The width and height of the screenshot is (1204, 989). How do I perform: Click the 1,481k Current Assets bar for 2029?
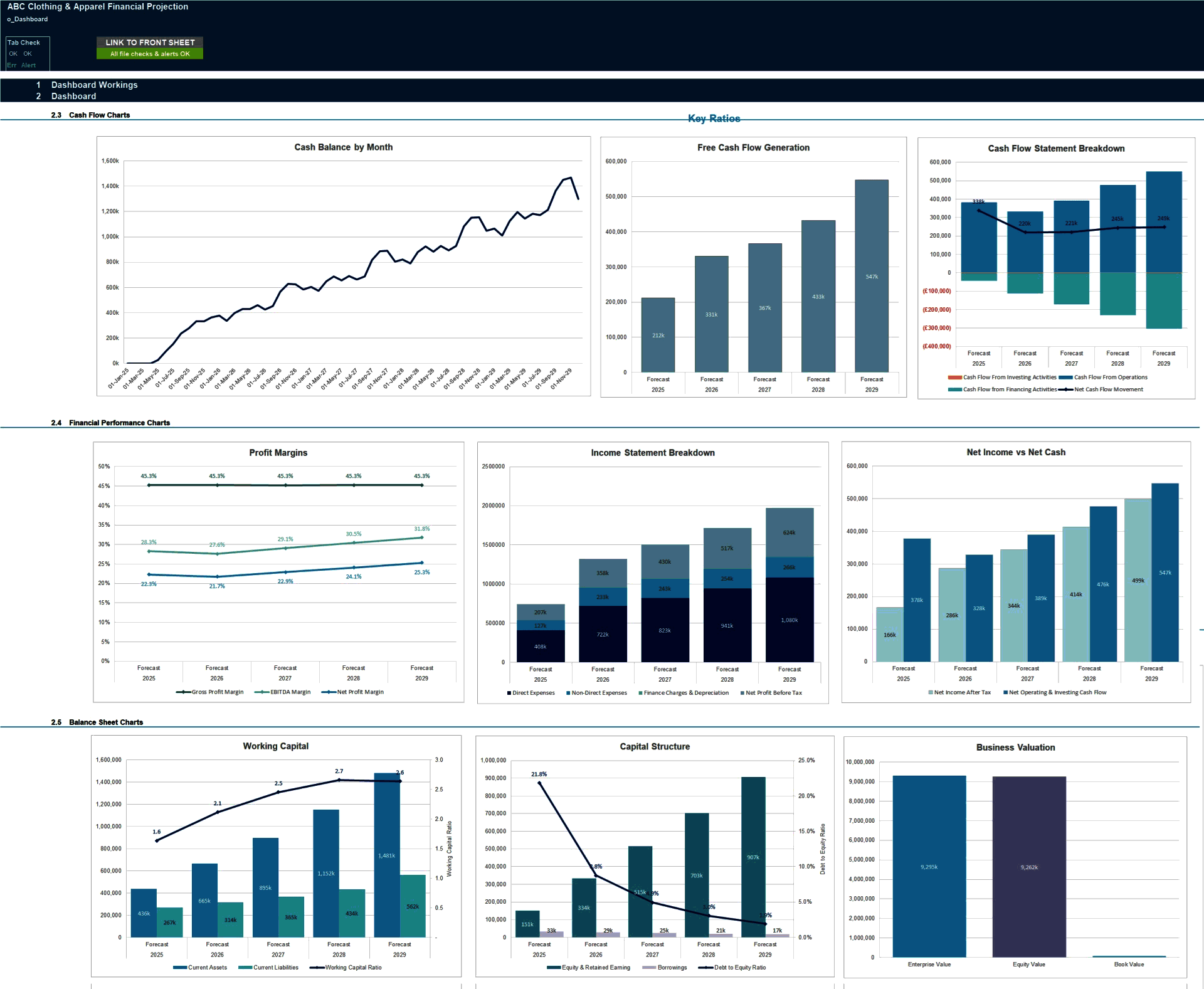387,855
